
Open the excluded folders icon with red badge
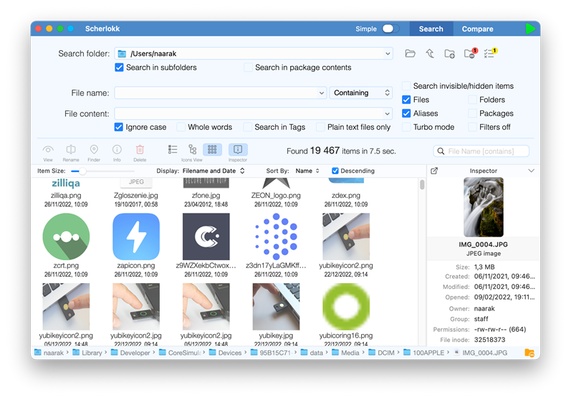470,54
